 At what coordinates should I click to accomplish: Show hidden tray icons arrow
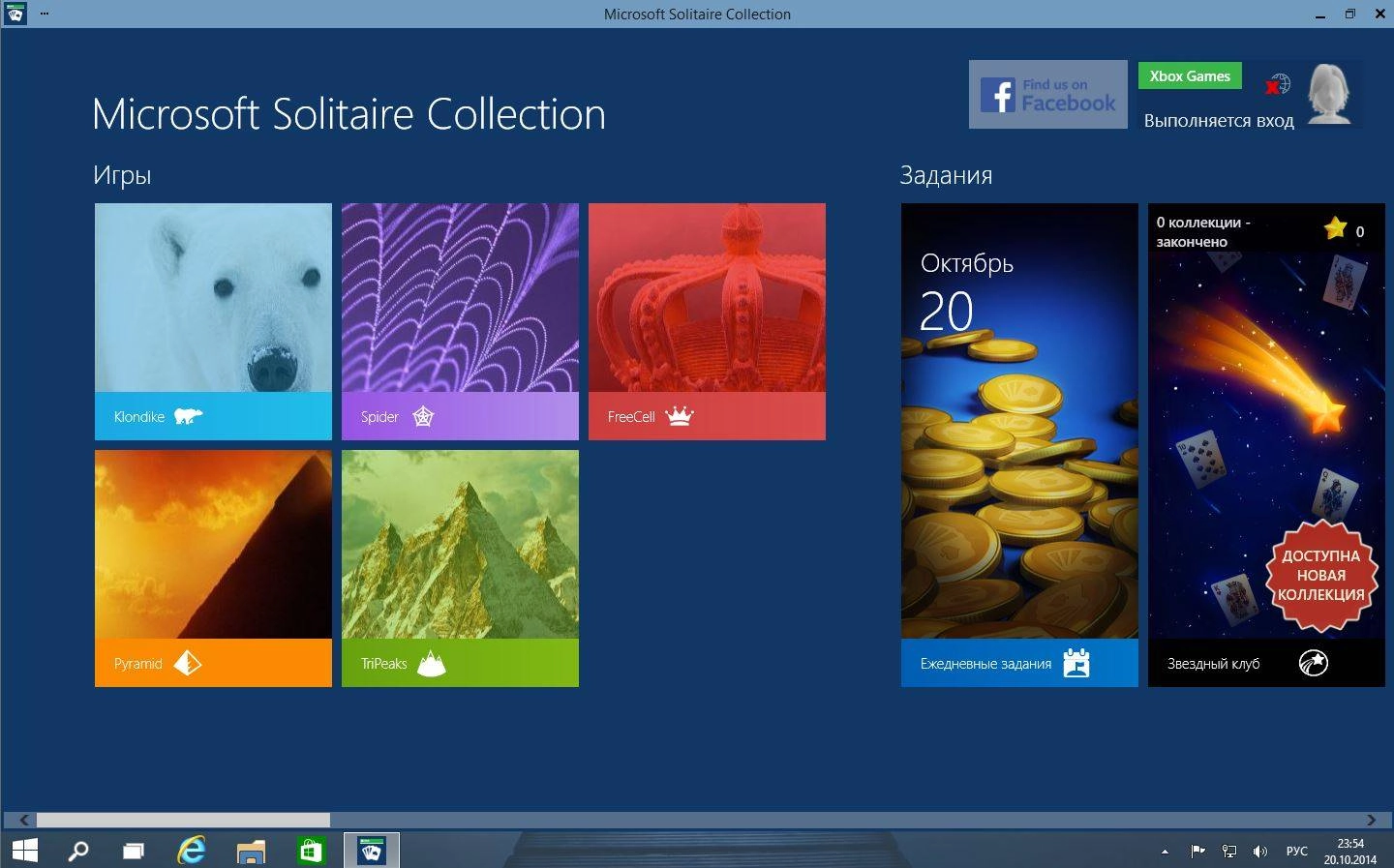[1165, 852]
